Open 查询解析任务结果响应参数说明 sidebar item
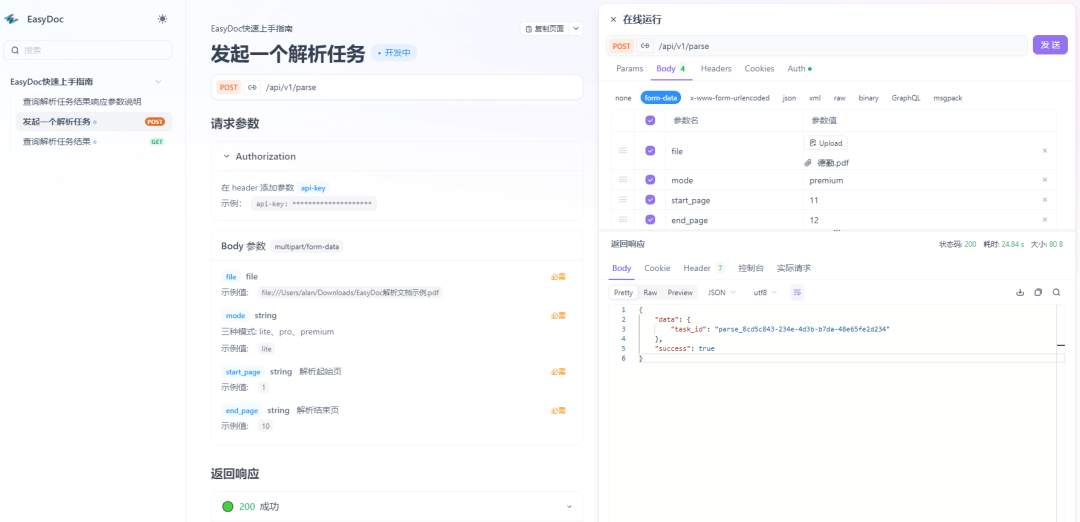Image resolution: width=1080 pixels, height=522 pixels. click(94, 102)
